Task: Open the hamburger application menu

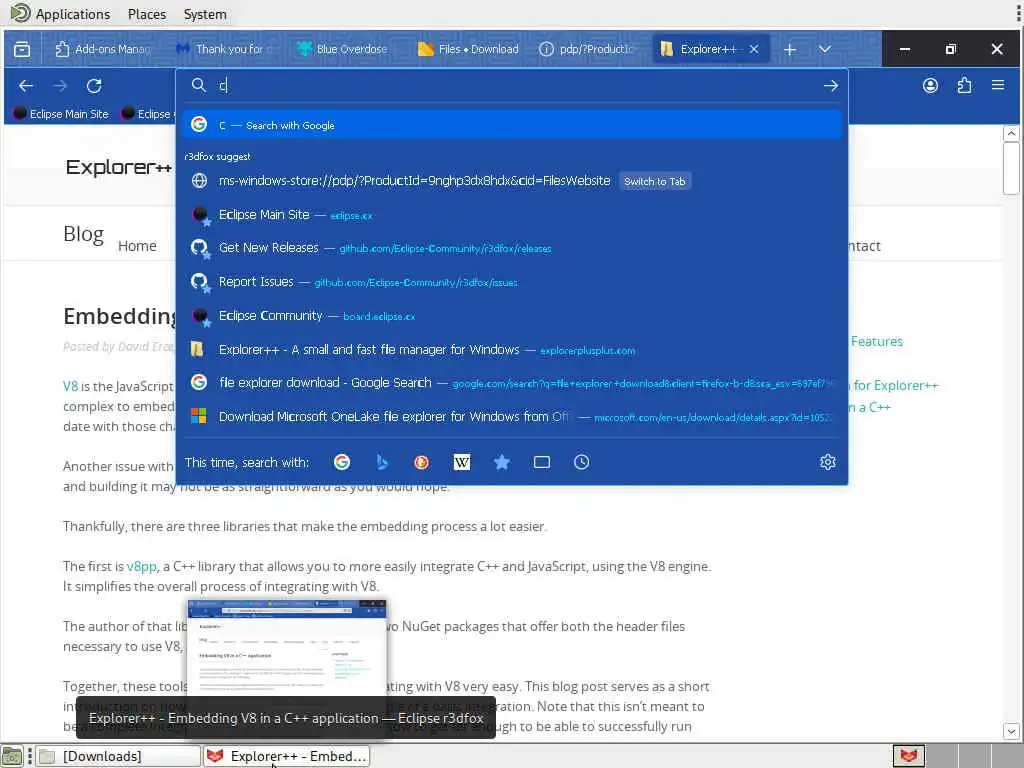Action: [x=997, y=85]
